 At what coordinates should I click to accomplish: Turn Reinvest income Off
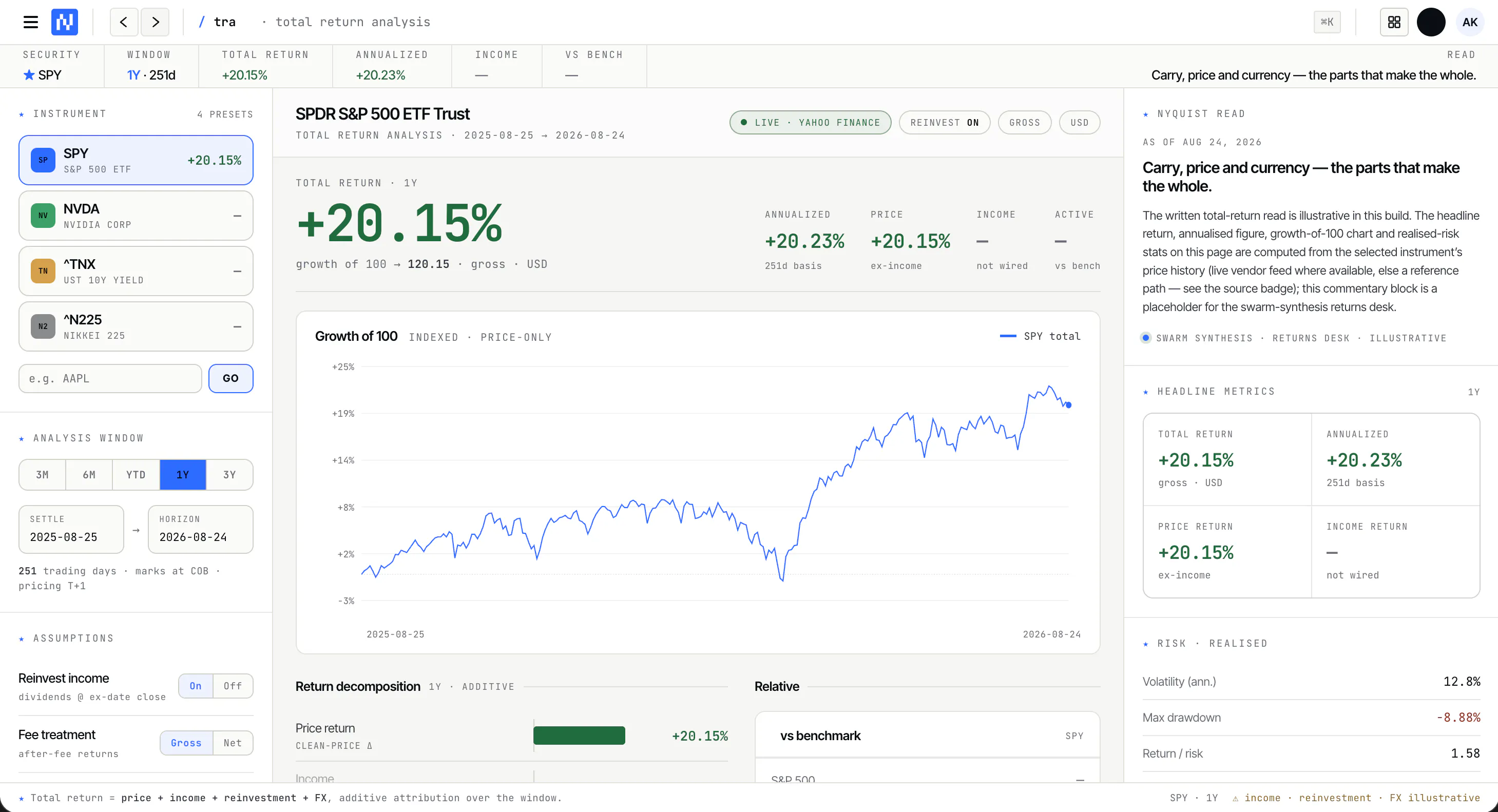click(233, 686)
